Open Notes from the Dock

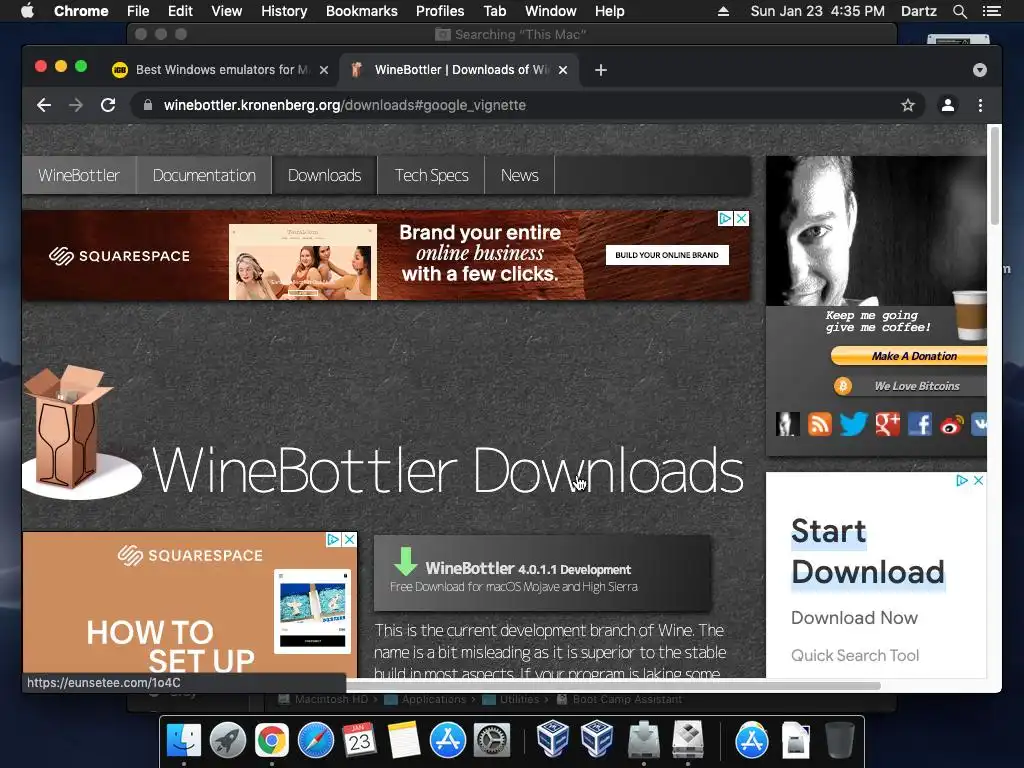pos(404,740)
